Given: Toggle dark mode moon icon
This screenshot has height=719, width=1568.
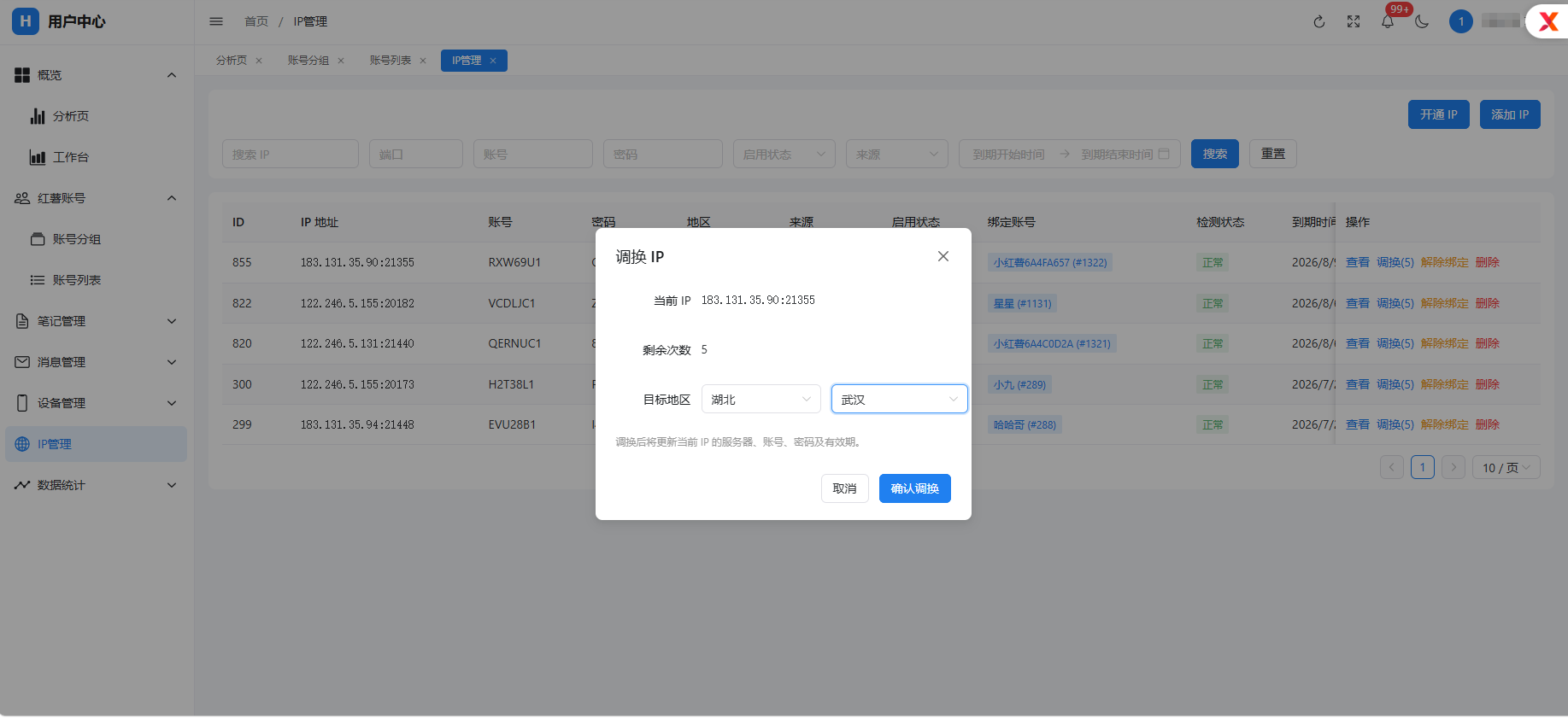Looking at the screenshot, I should point(1422,21).
